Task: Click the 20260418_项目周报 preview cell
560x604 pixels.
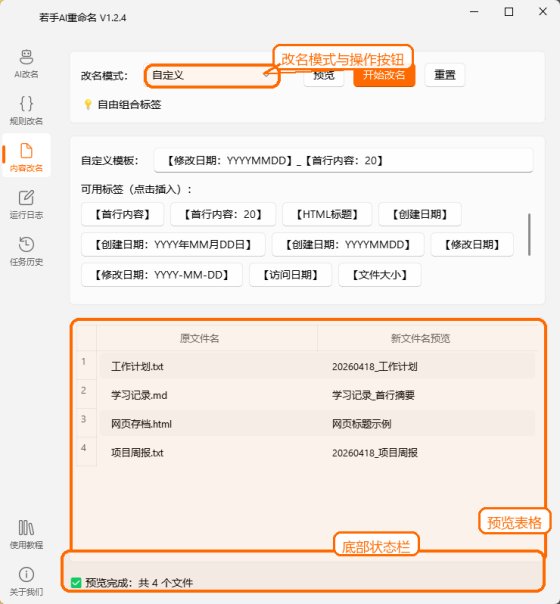Action: (x=375, y=453)
